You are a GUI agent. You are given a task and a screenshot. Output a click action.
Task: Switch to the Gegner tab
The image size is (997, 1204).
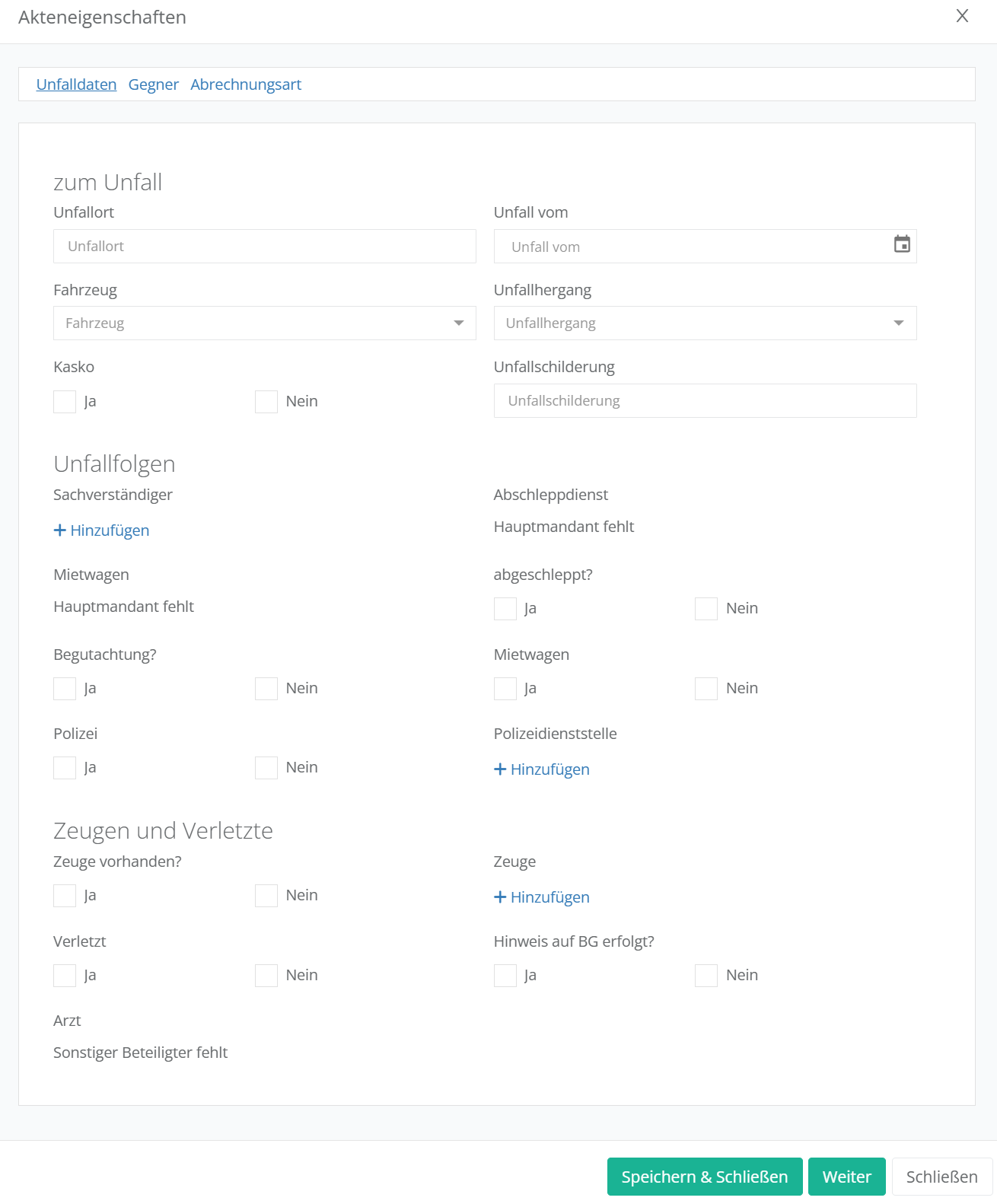click(x=153, y=84)
